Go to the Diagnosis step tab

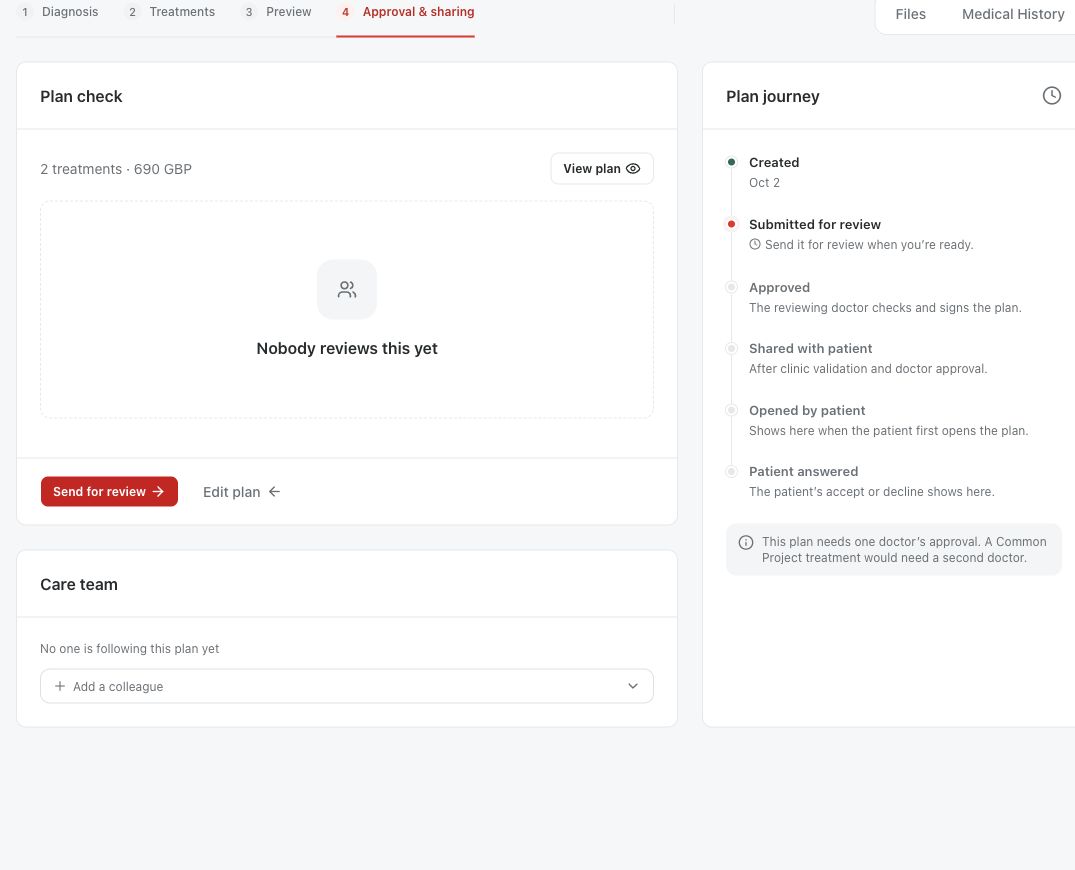(59, 12)
